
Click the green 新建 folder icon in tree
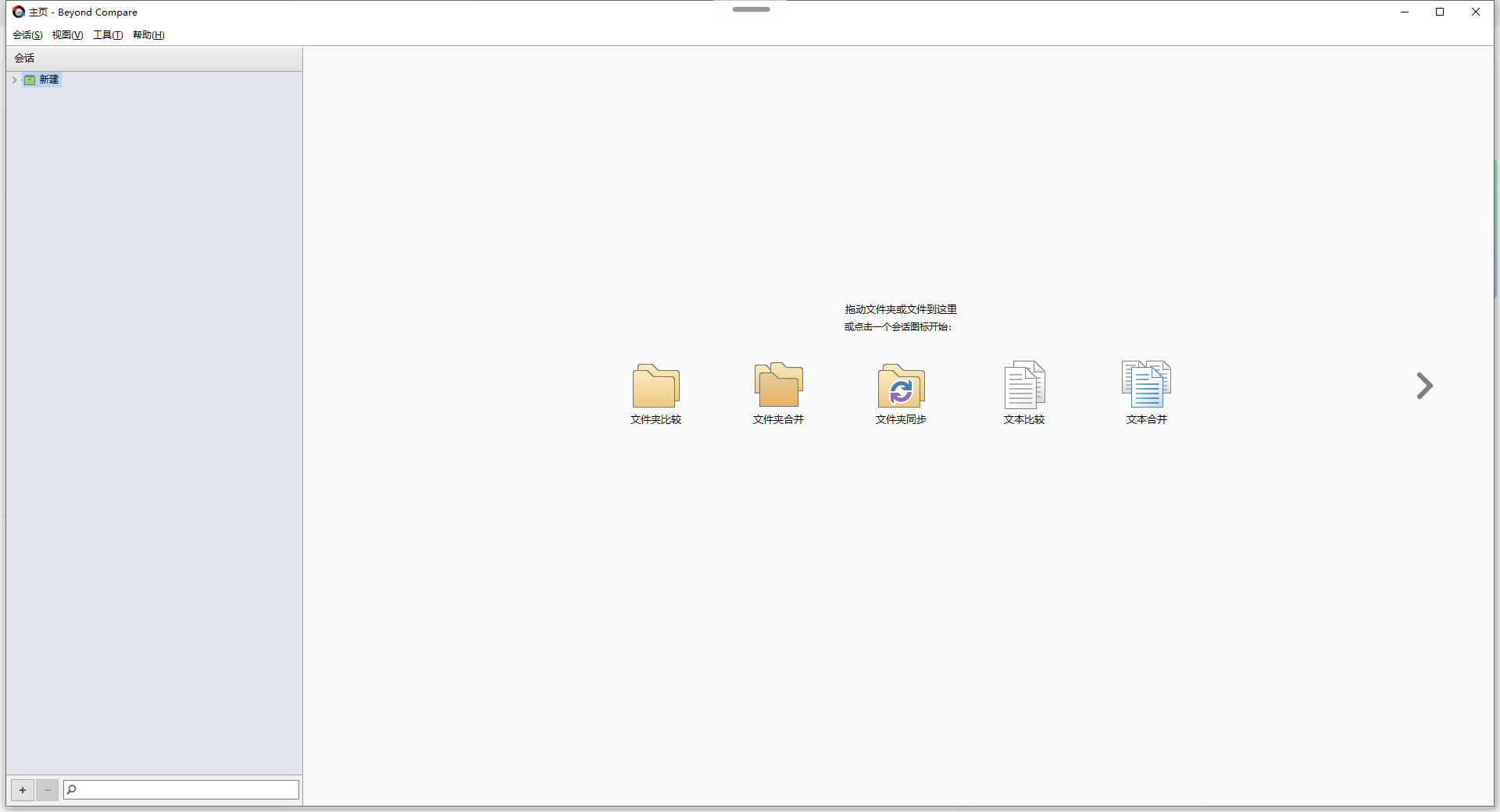pyautogui.click(x=30, y=80)
